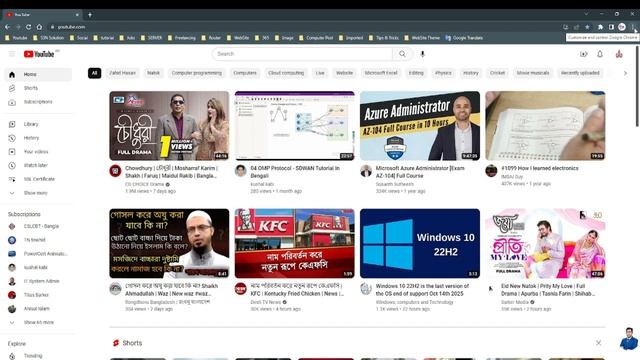The height and width of the screenshot is (360, 640).
Task: Open Titus Barker subscription channel
Action: coord(38,295)
